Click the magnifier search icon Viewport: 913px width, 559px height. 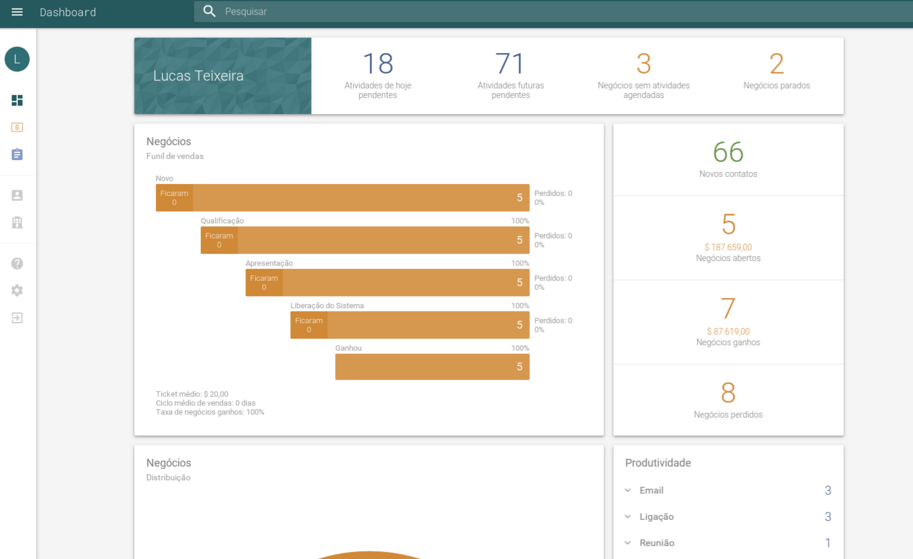[x=209, y=11]
